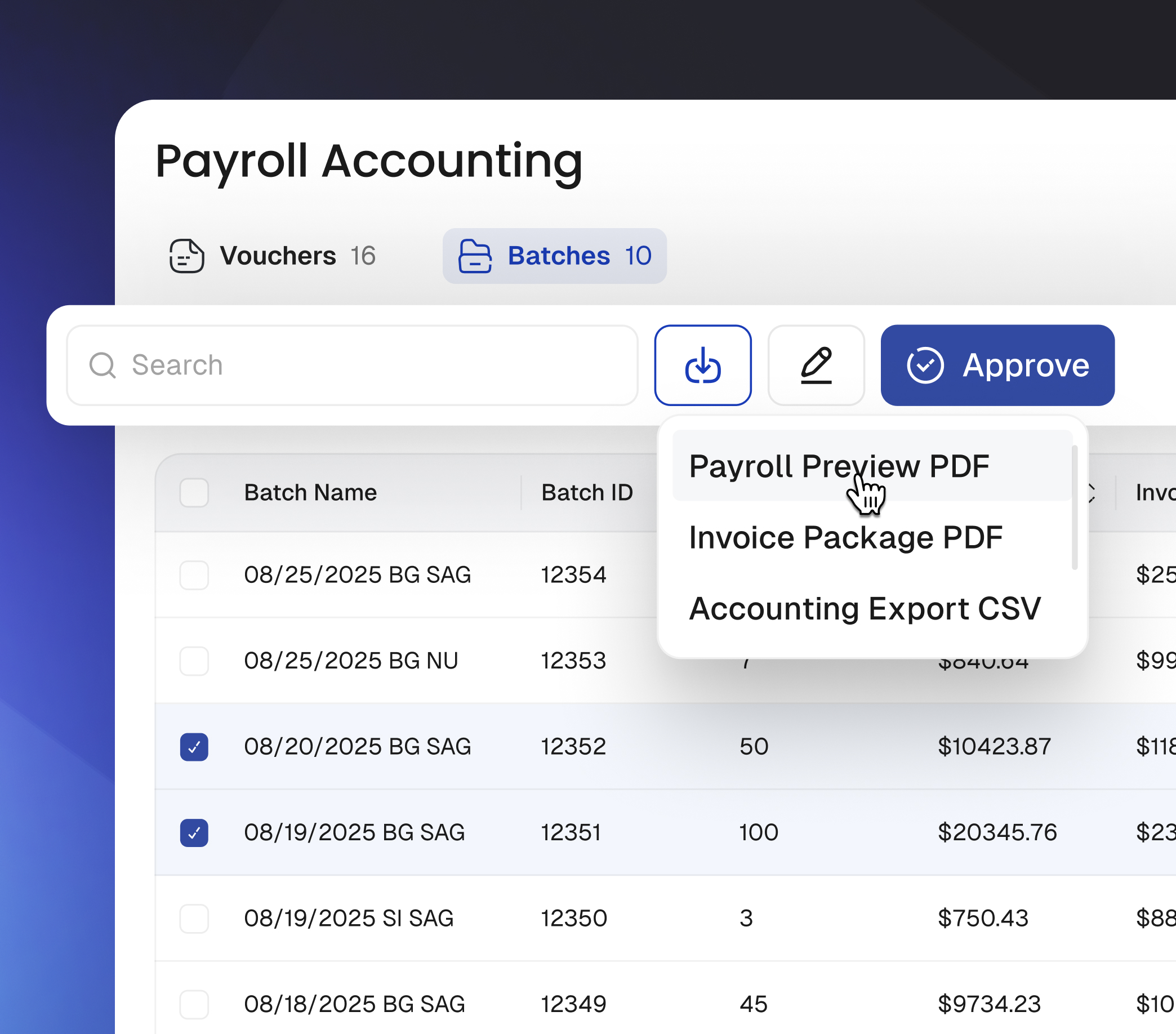Check the 08/19/2025 SI SAG batch

click(x=194, y=919)
